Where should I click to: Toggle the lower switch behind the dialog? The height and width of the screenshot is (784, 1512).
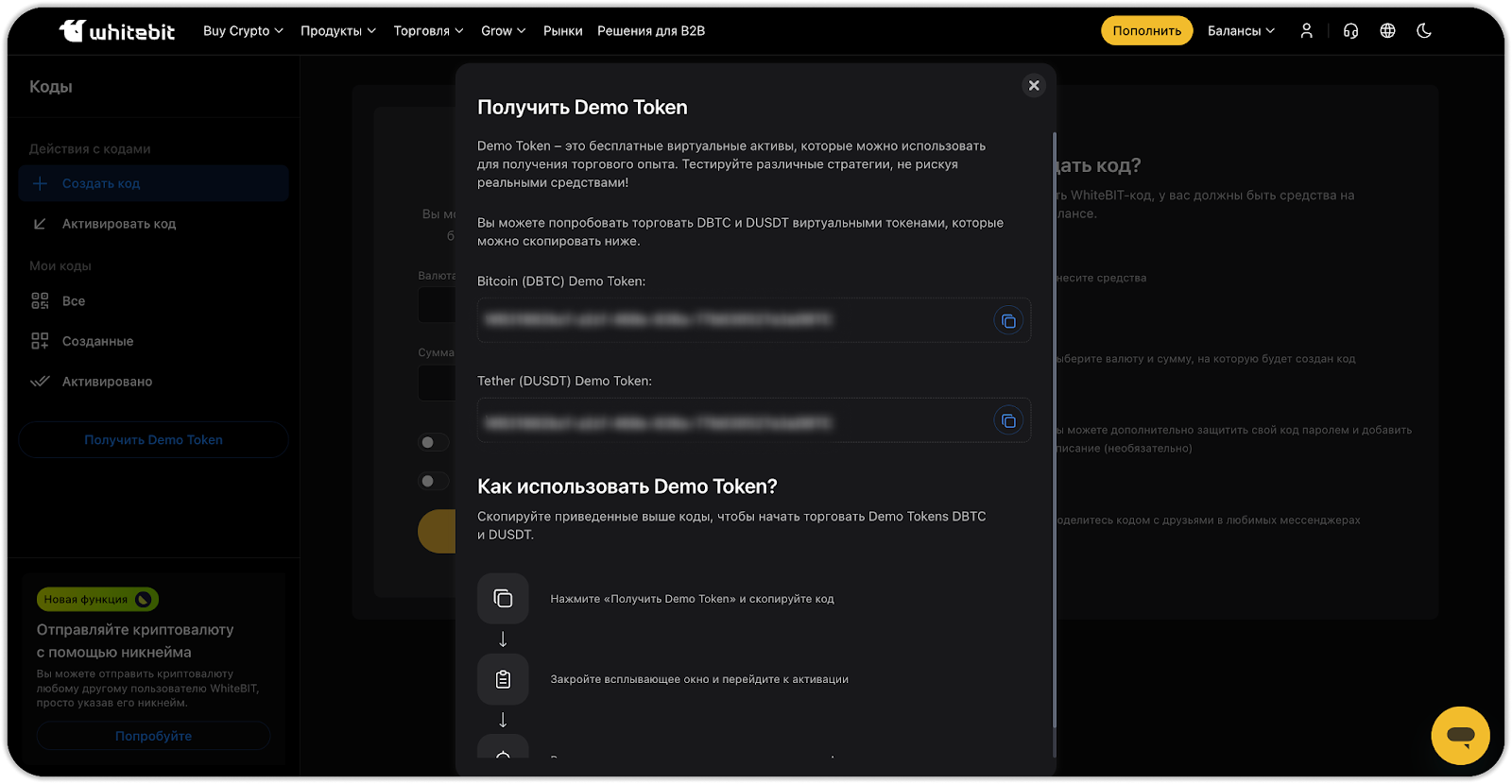[433, 482]
